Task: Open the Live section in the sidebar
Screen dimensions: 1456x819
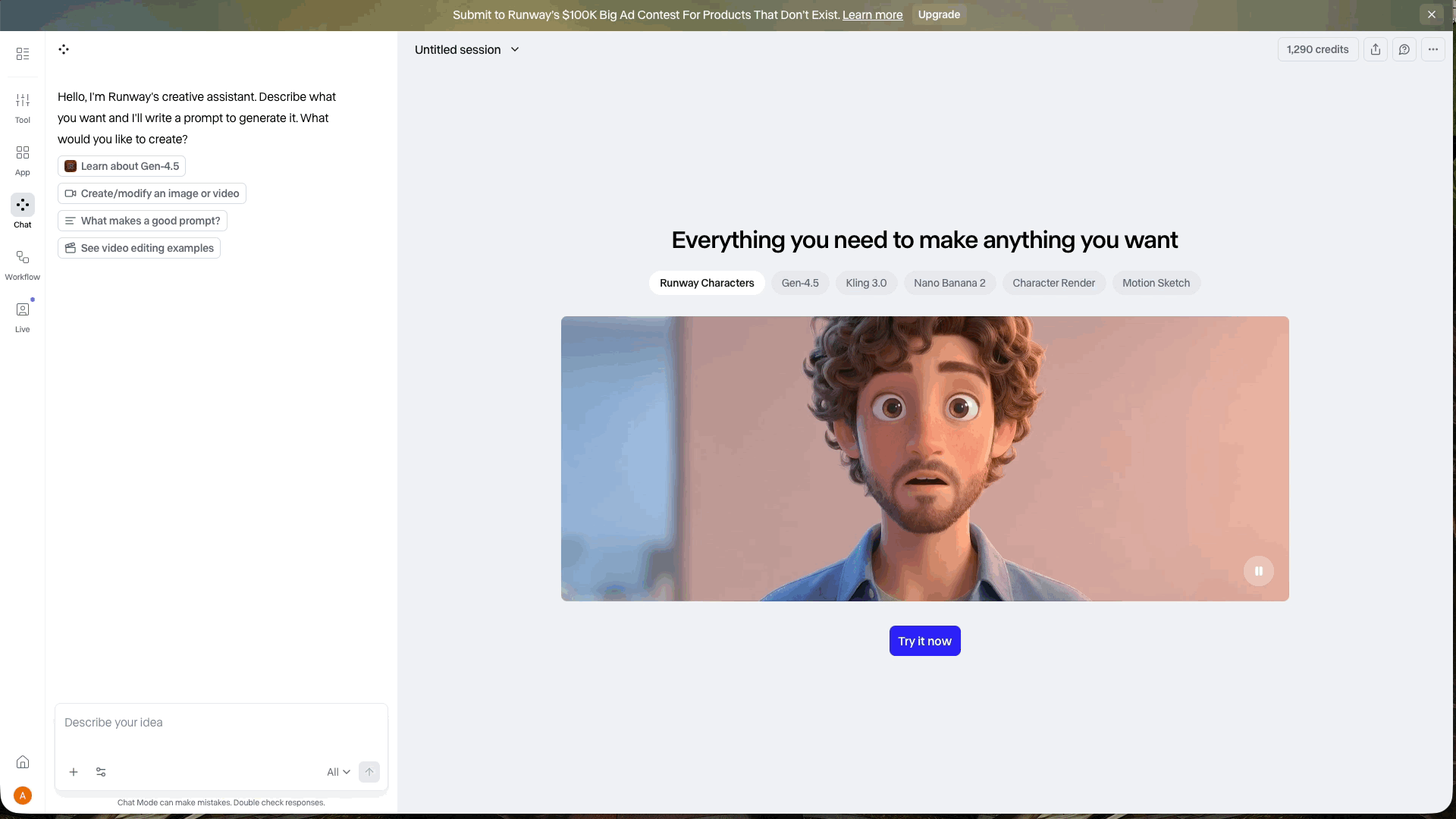Action: [x=22, y=315]
